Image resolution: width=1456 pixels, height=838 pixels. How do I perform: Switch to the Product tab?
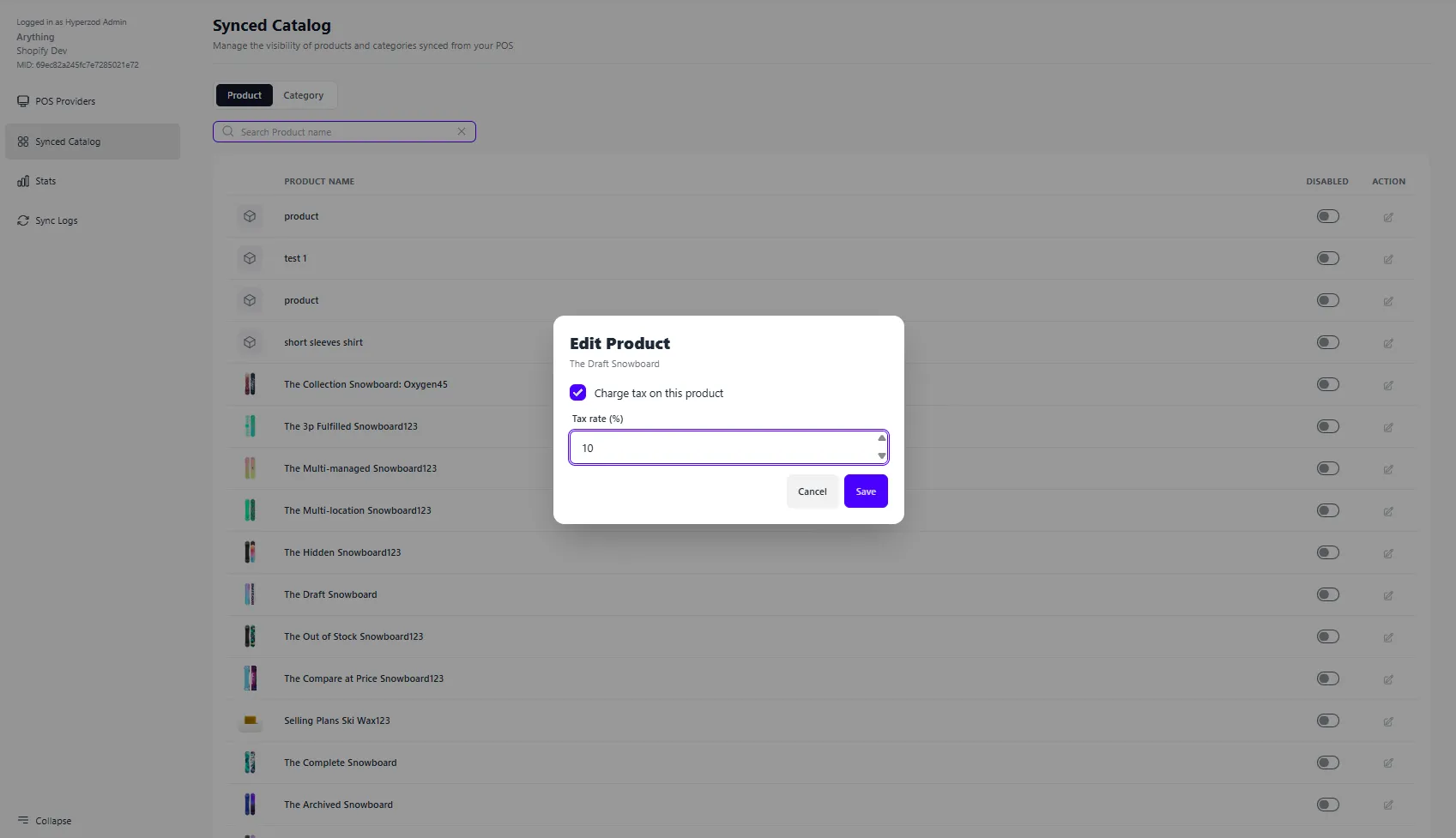tap(245, 95)
